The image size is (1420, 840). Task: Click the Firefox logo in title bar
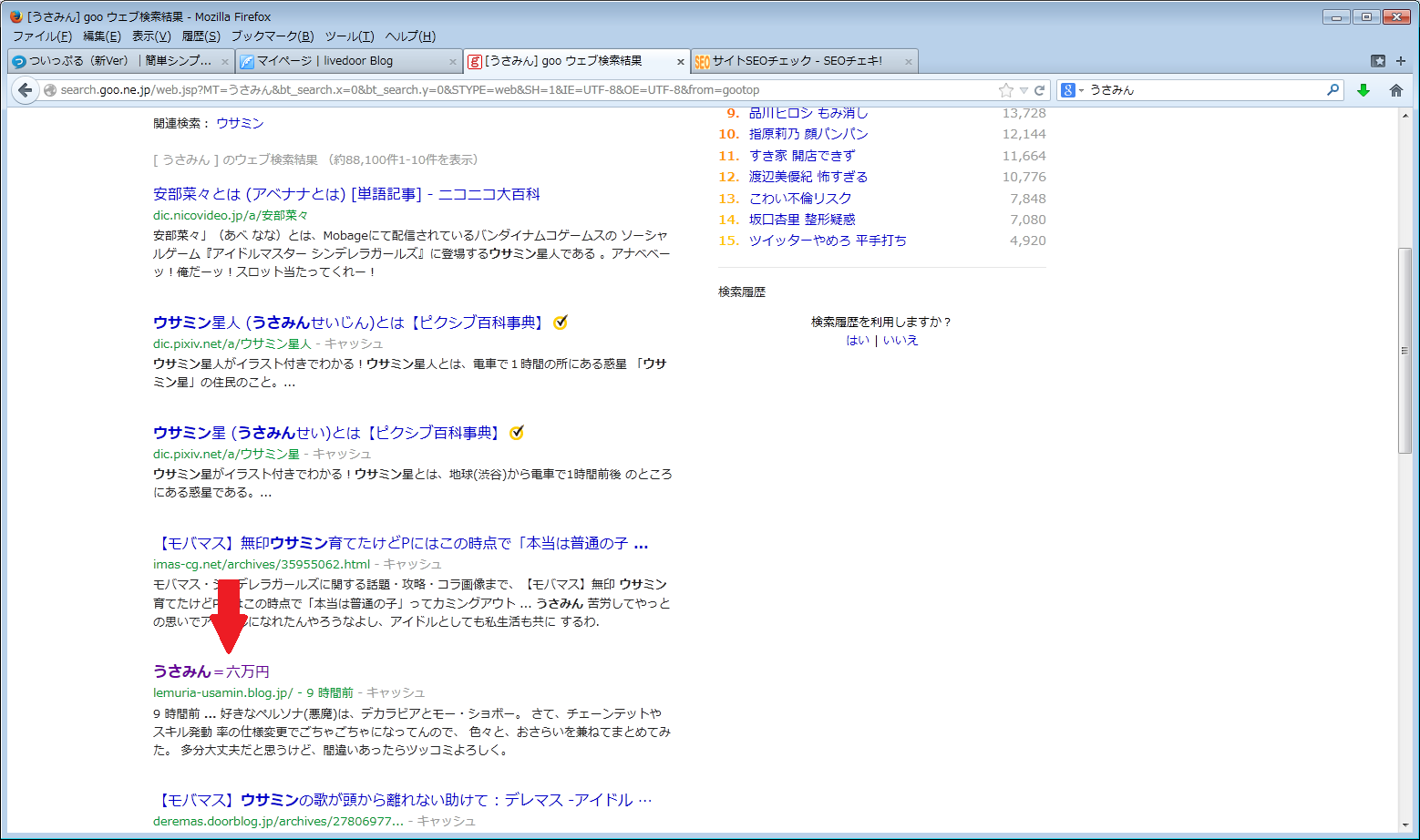pos(15,16)
